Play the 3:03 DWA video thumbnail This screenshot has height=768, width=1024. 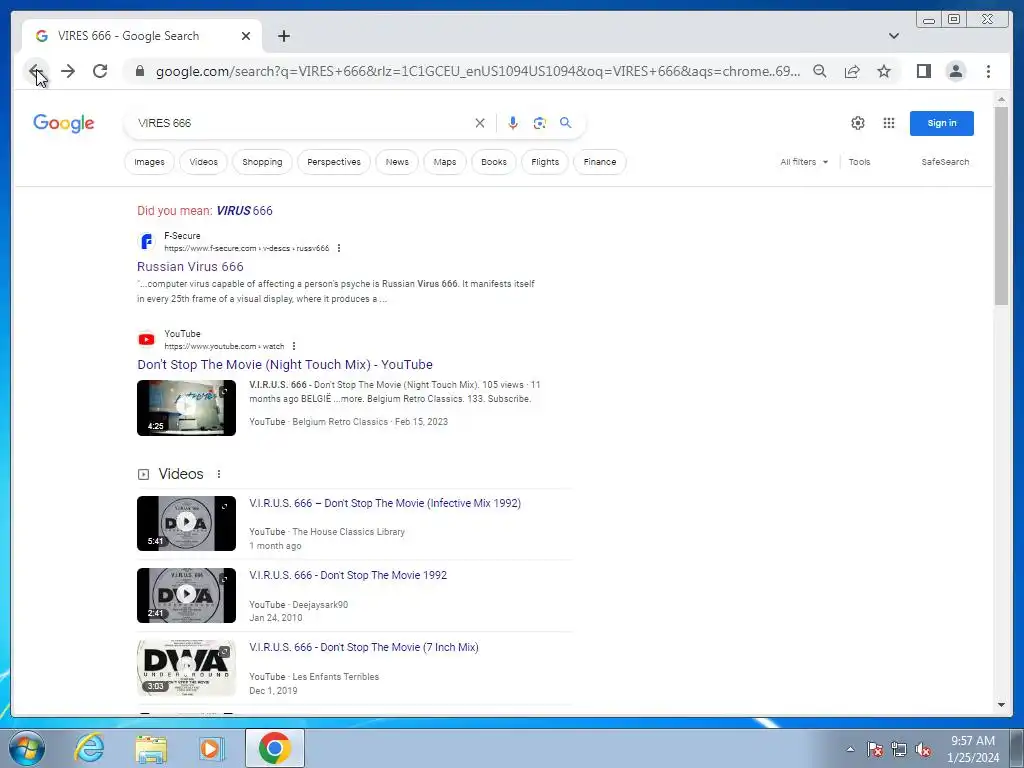[x=186, y=667]
